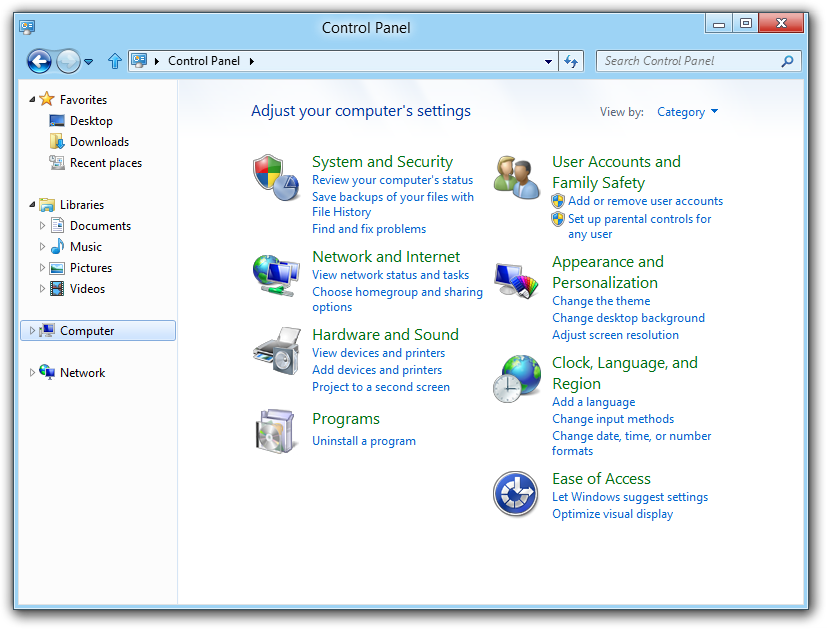The width and height of the screenshot is (828, 630).
Task: Open the View by Category dropdown
Action: [687, 112]
